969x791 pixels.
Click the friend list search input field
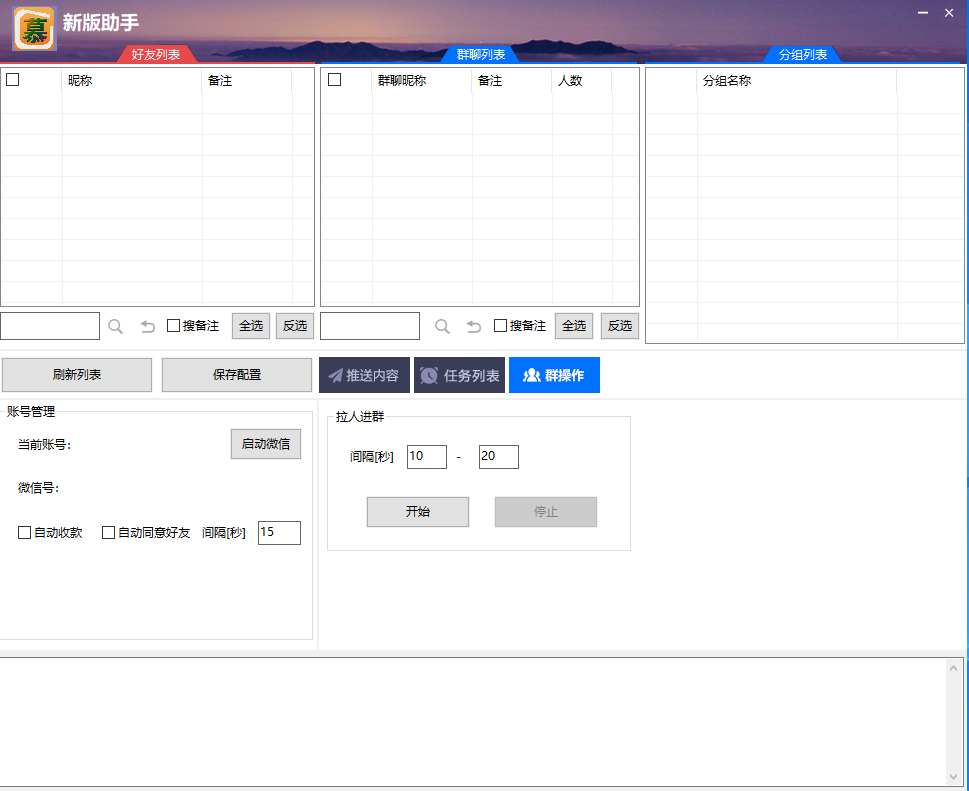(x=50, y=326)
